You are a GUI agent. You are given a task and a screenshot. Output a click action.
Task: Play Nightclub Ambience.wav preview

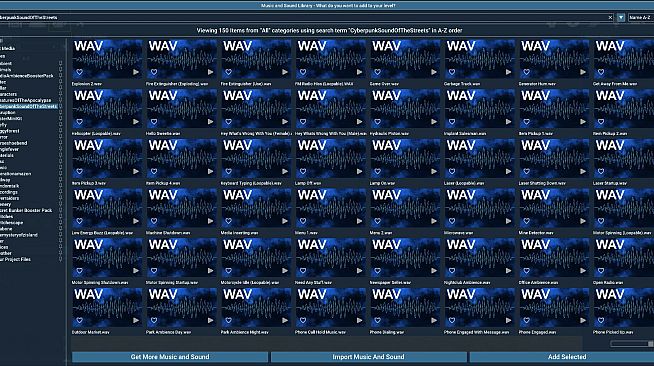coord(508,271)
